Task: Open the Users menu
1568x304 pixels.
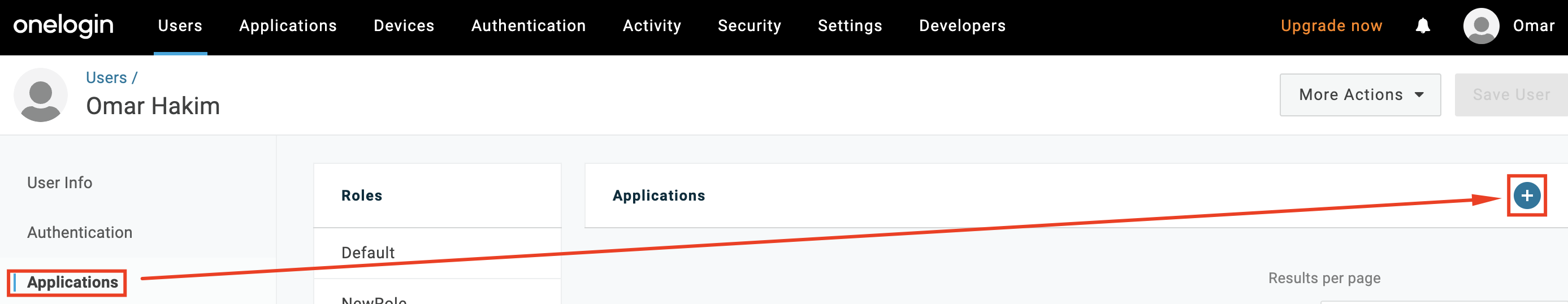Action: pos(180,25)
